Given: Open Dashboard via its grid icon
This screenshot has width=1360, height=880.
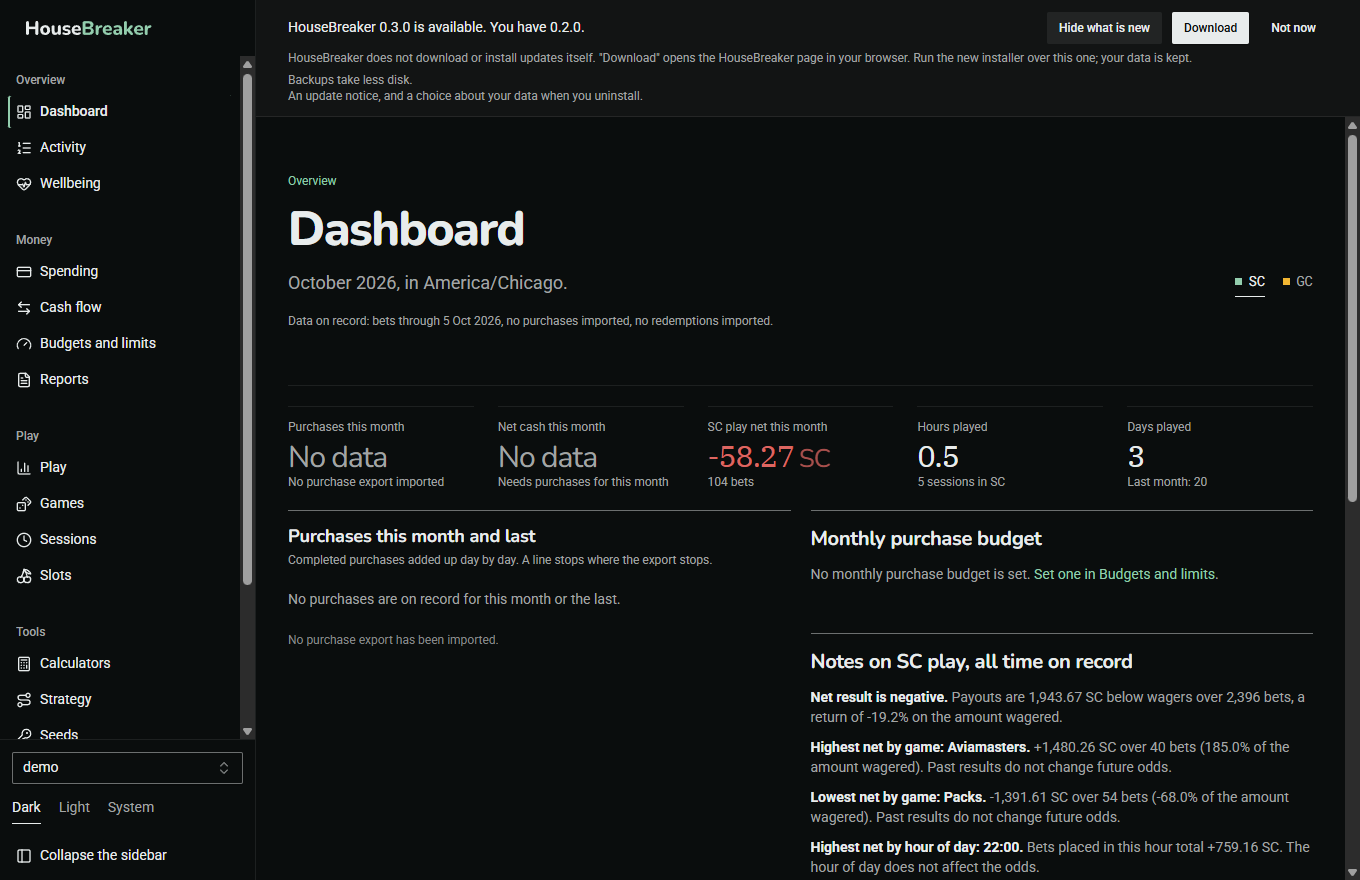Looking at the screenshot, I should (x=24, y=111).
